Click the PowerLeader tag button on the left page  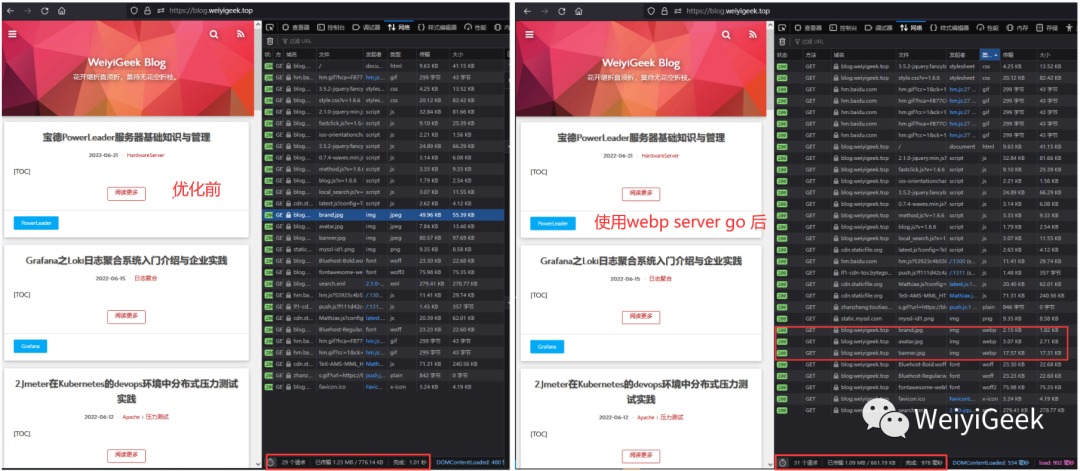pyautogui.click(x=37, y=223)
